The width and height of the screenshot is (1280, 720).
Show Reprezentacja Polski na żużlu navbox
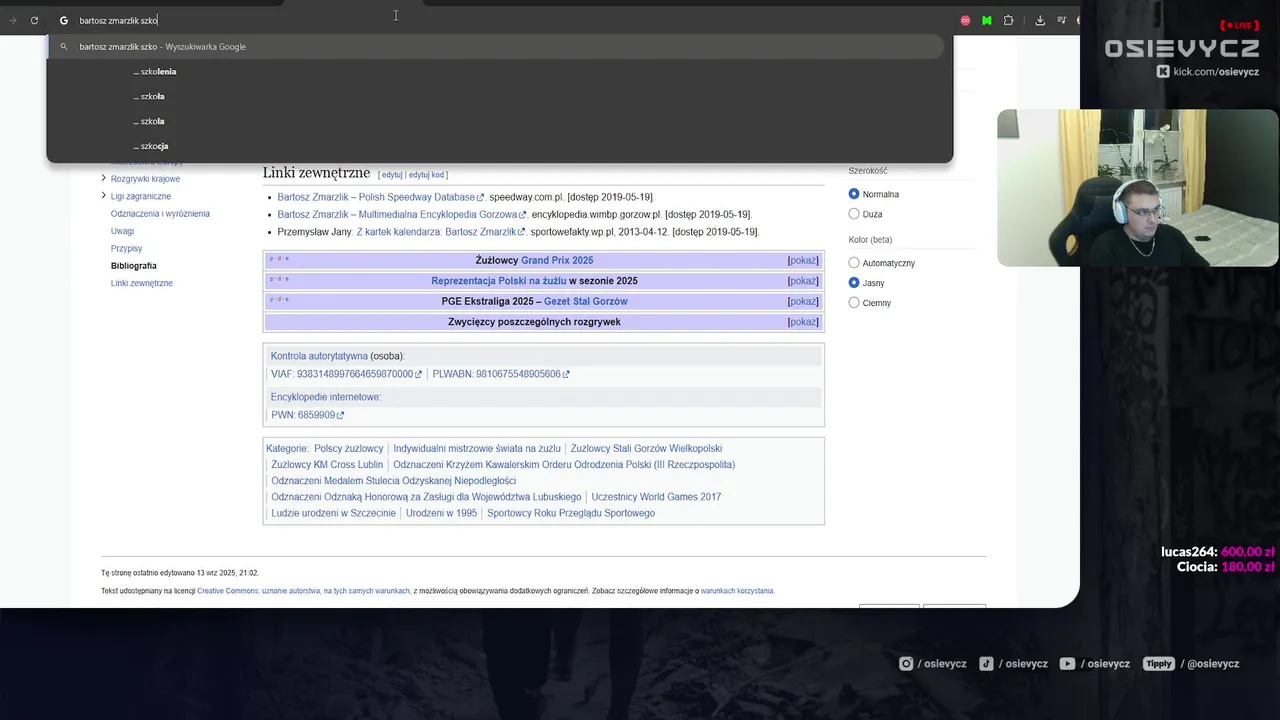click(803, 281)
